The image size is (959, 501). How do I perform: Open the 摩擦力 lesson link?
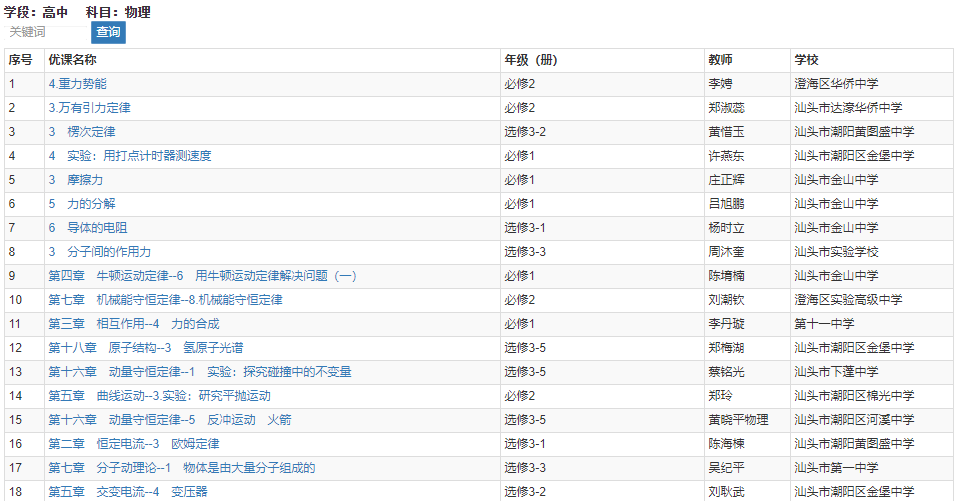point(76,180)
